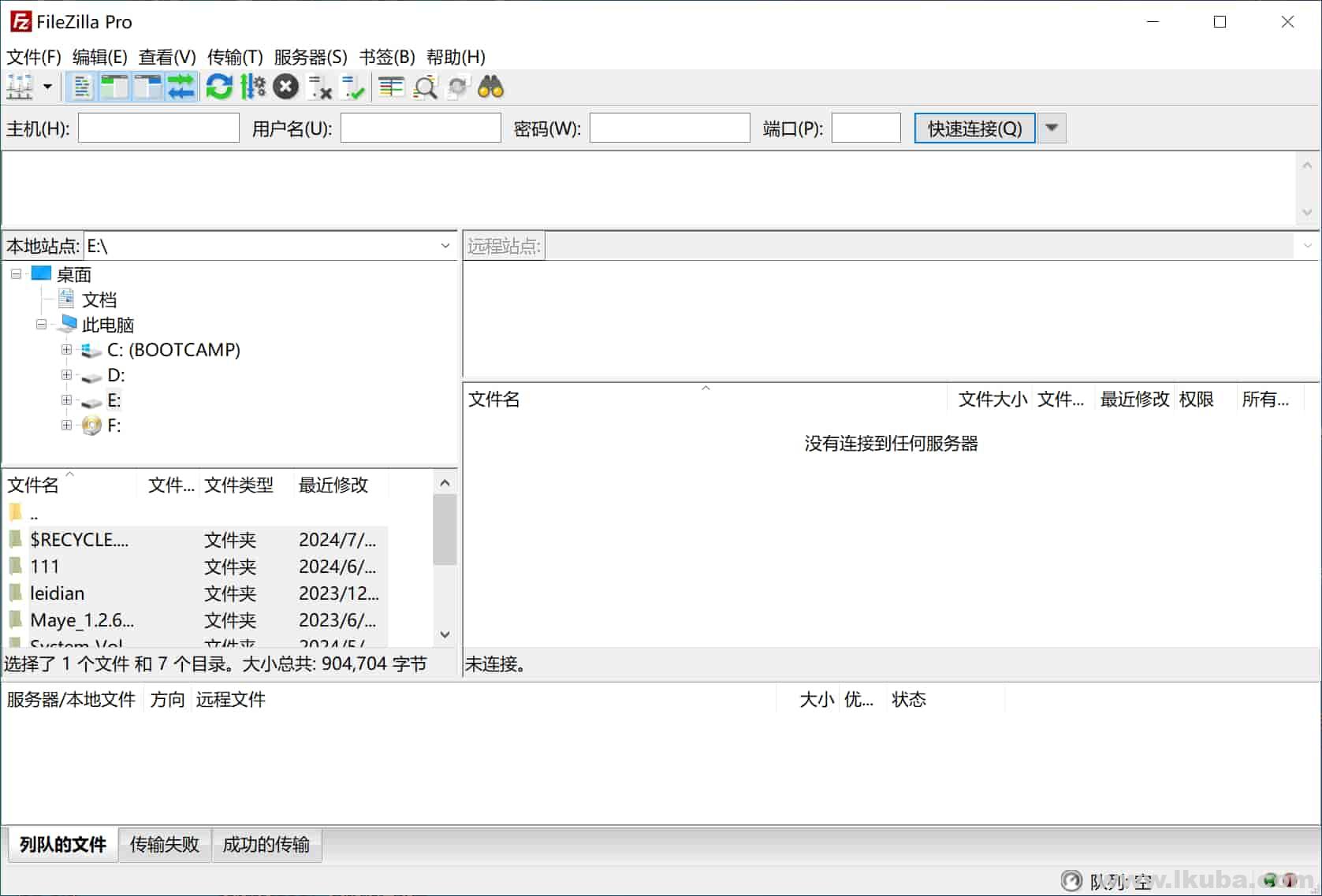Select the 111 folder row

[196, 567]
